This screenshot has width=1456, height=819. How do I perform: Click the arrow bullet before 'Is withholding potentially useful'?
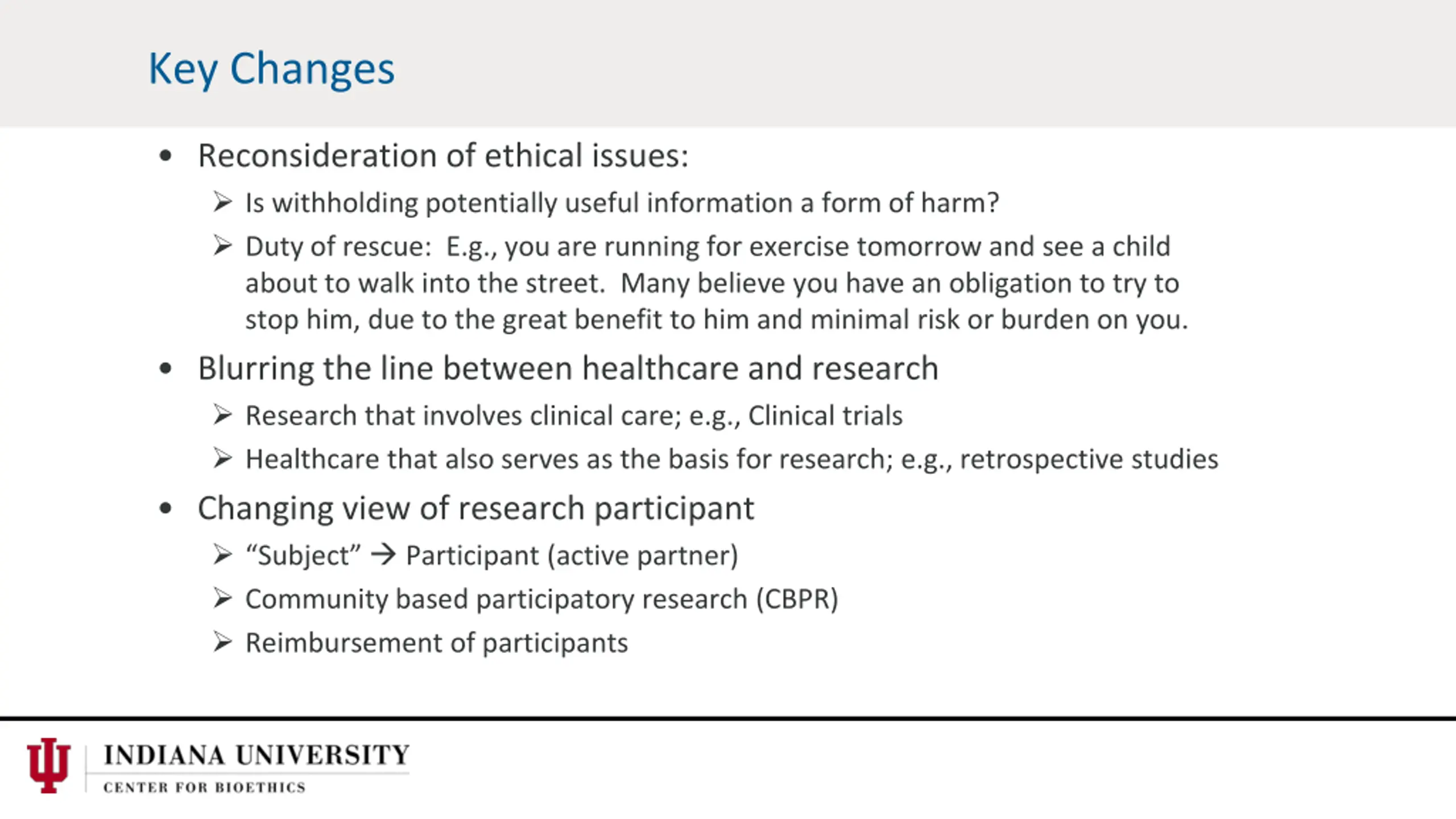[x=223, y=202]
